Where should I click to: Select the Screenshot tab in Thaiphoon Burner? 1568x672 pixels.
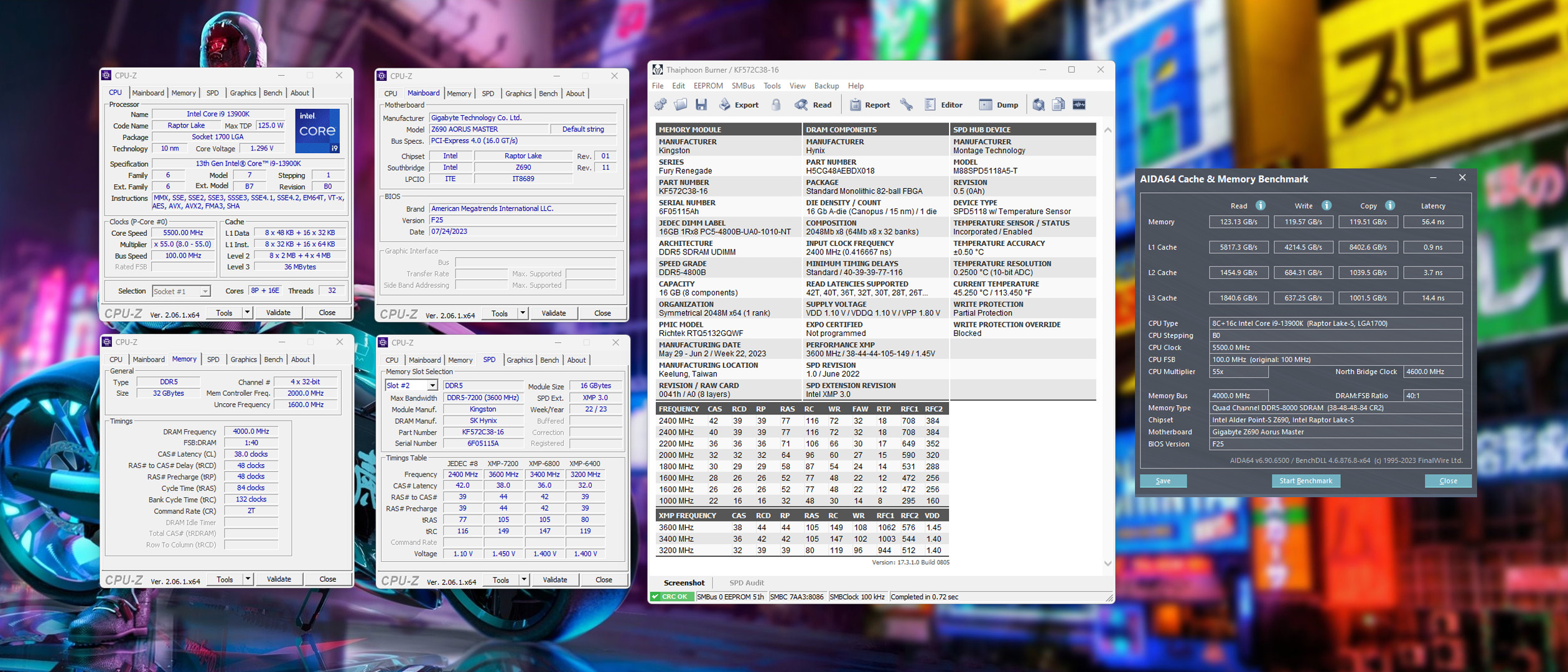click(684, 582)
